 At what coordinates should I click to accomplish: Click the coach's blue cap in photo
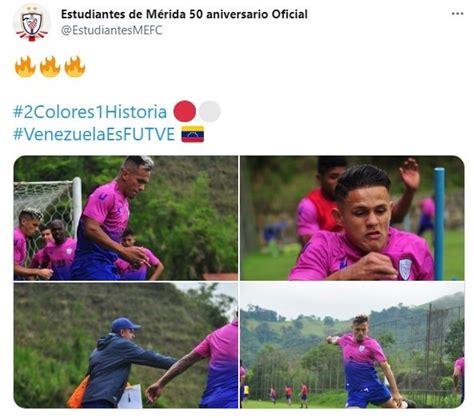(x=125, y=324)
